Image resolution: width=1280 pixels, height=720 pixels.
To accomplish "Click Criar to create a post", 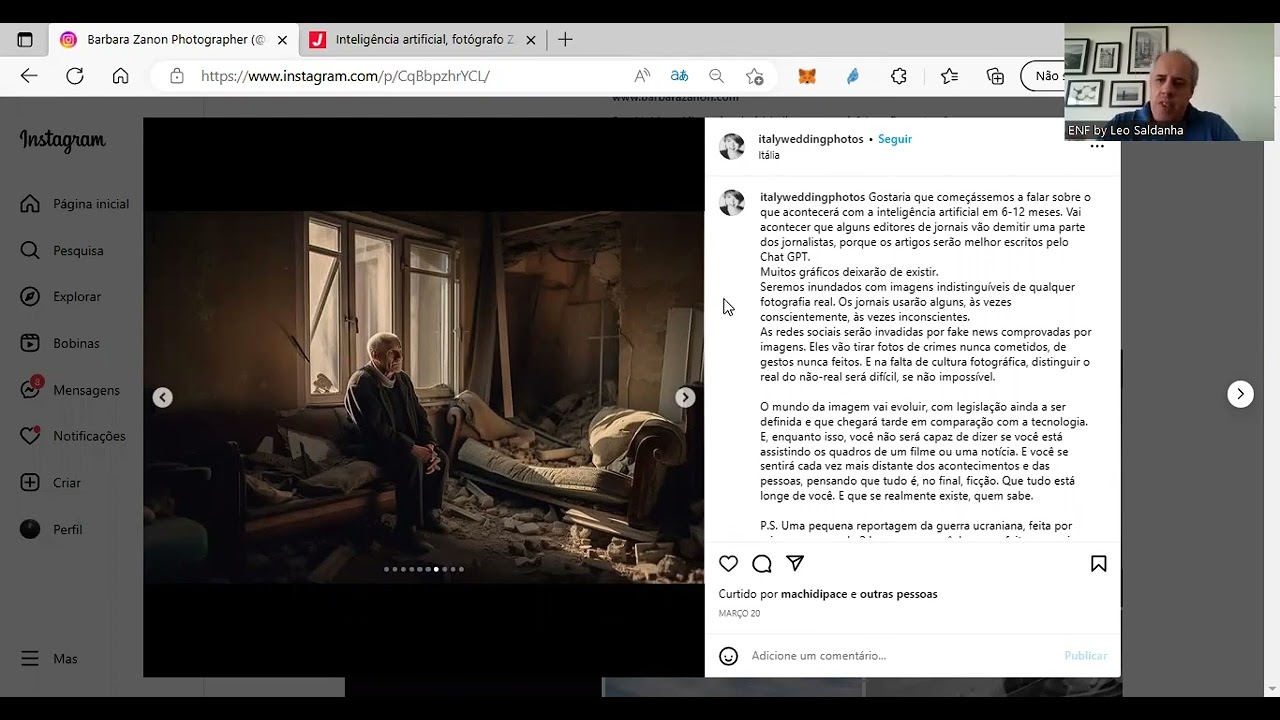I will 51,483.
